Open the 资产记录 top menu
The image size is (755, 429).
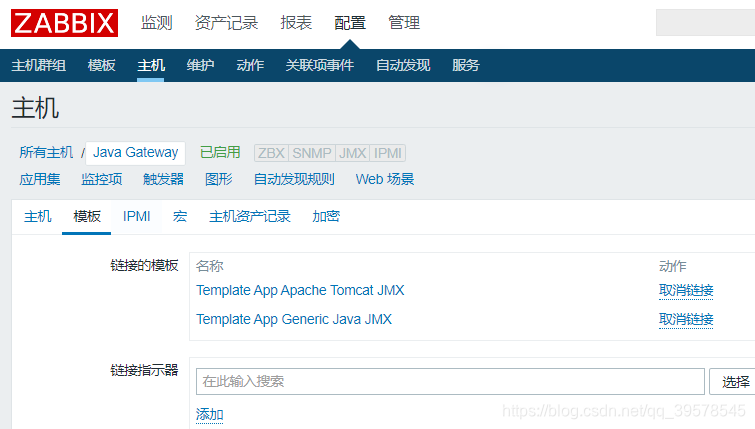(226, 23)
